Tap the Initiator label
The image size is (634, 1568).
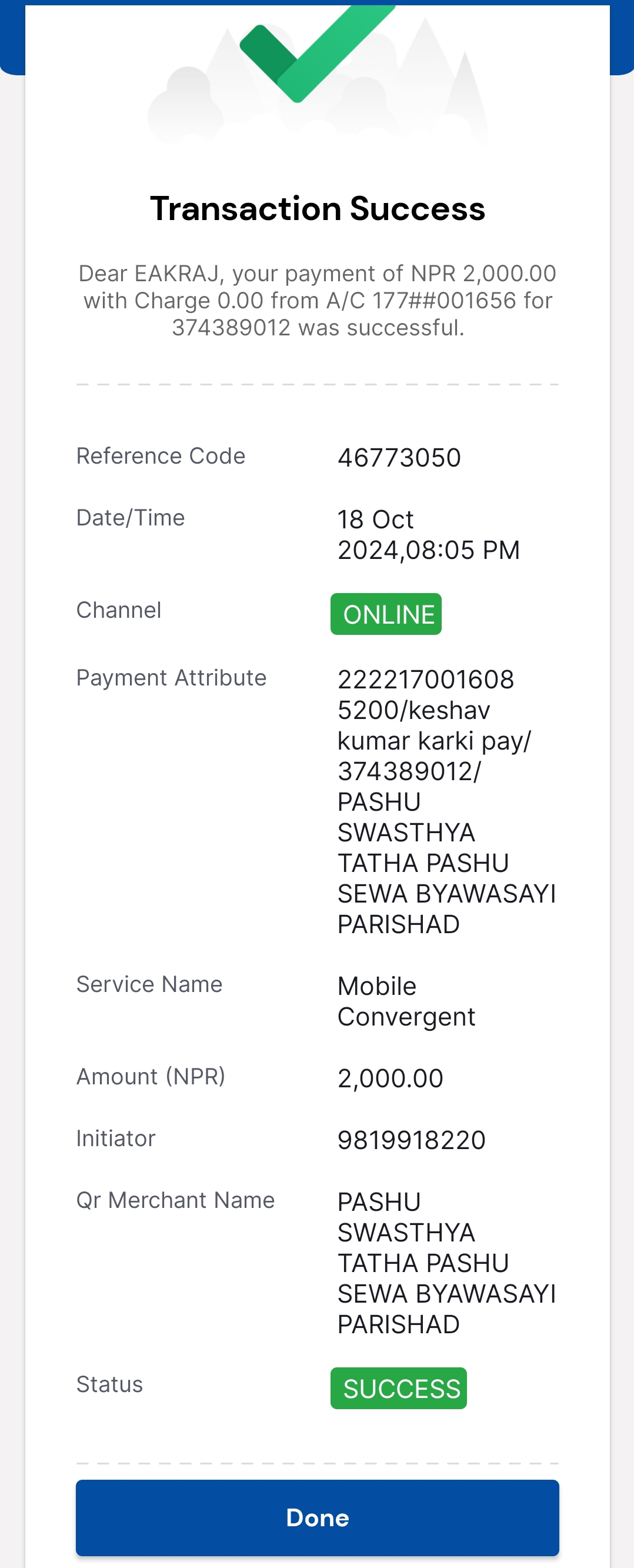coord(116,1138)
